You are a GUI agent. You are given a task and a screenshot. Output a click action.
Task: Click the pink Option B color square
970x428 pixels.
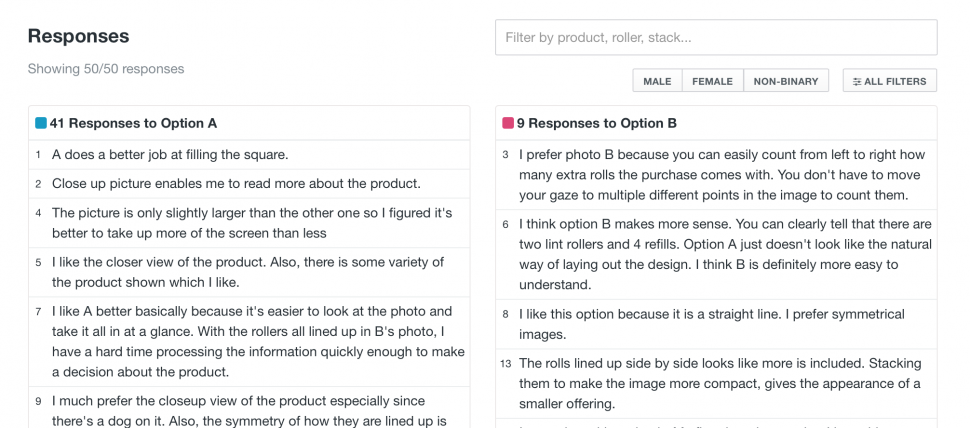(x=508, y=123)
